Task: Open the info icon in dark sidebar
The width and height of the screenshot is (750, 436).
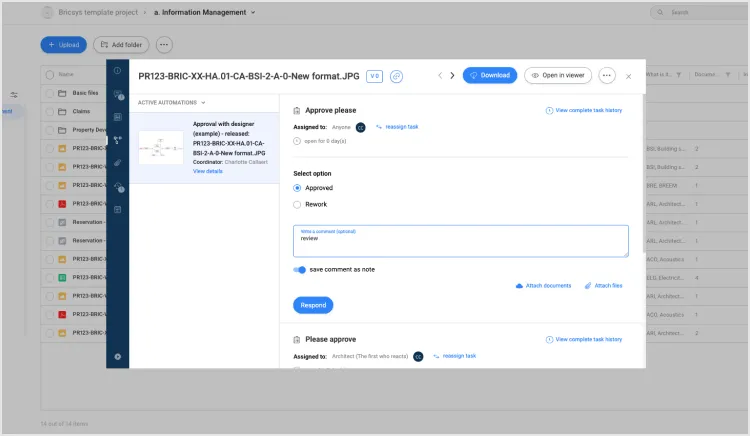Action: click(x=117, y=71)
